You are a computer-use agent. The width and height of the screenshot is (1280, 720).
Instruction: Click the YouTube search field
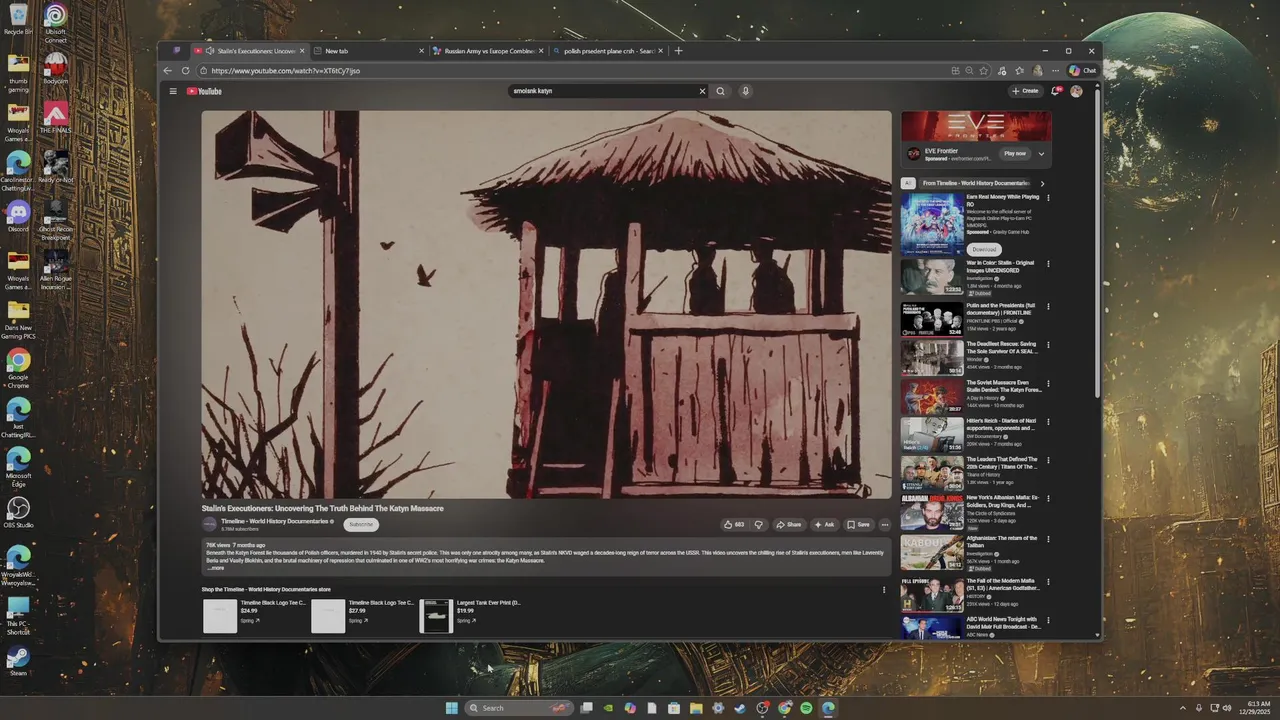pyautogui.click(x=603, y=91)
